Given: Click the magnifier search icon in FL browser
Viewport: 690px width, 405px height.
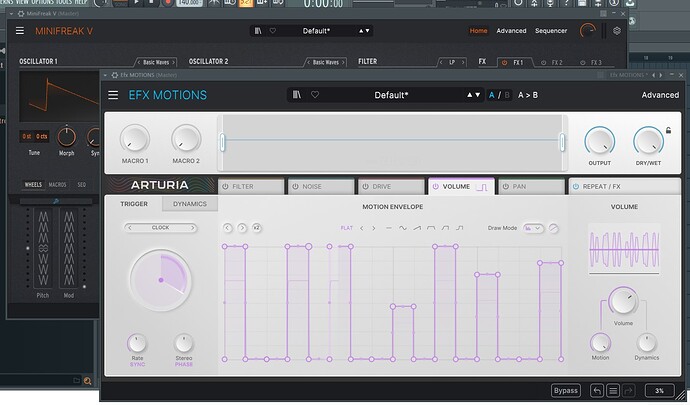Looking at the screenshot, I should pos(88,381).
